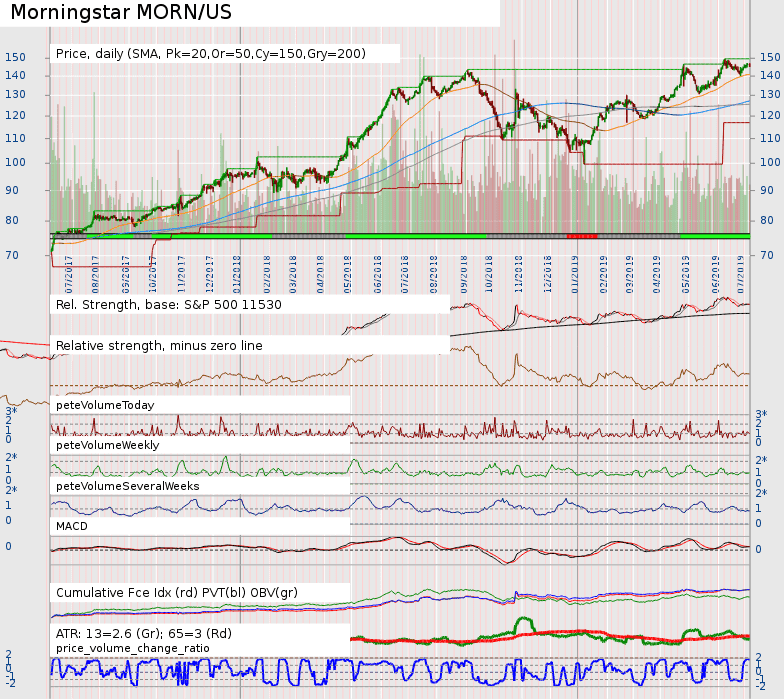
Task: Select the Cumulative Fce Idx PVT OBV label
Action: [176, 592]
